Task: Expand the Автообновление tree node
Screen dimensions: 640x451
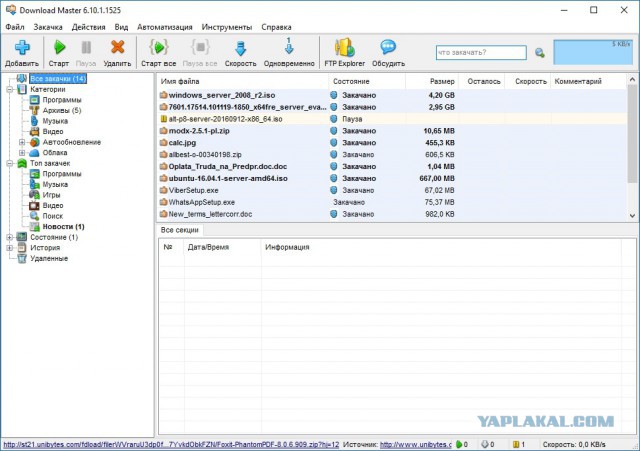Action: coord(22,142)
